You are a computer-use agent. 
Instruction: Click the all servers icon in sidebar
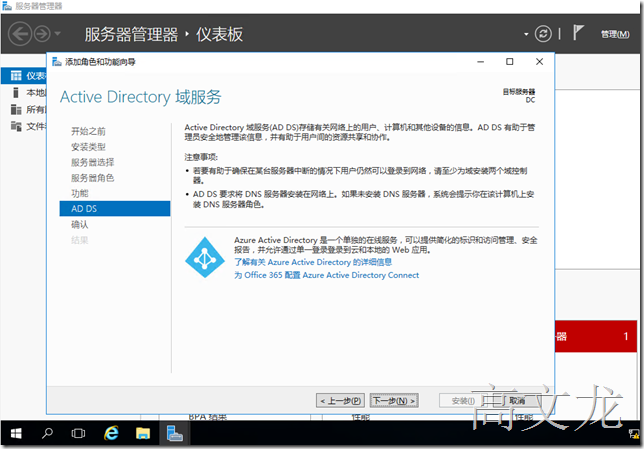pyautogui.click(x=16, y=110)
